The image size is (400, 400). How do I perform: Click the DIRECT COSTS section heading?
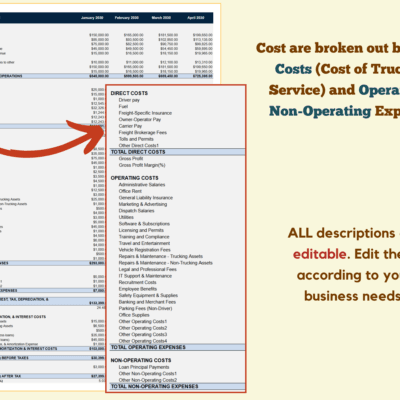click(129, 93)
